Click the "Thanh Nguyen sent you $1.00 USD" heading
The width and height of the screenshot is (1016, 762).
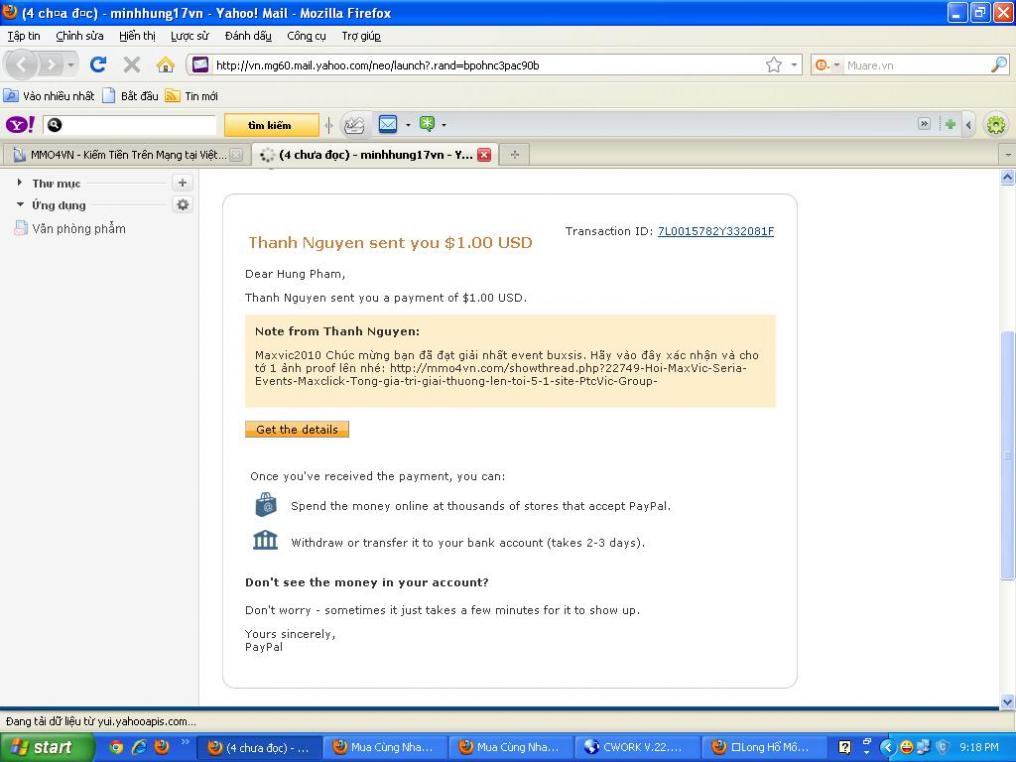390,242
